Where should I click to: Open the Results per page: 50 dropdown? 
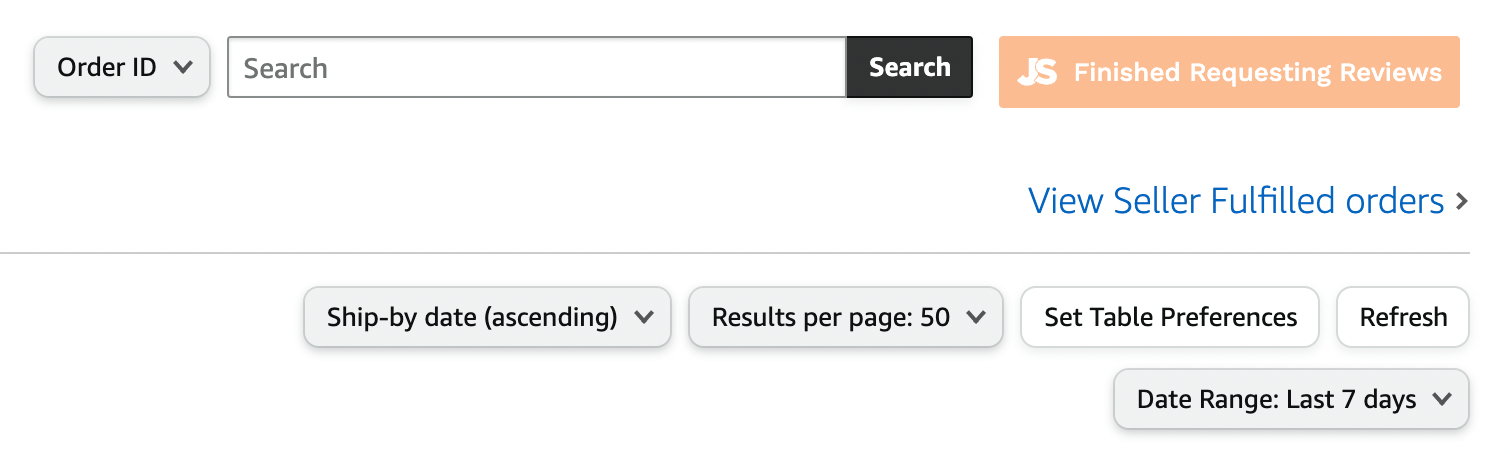[846, 317]
